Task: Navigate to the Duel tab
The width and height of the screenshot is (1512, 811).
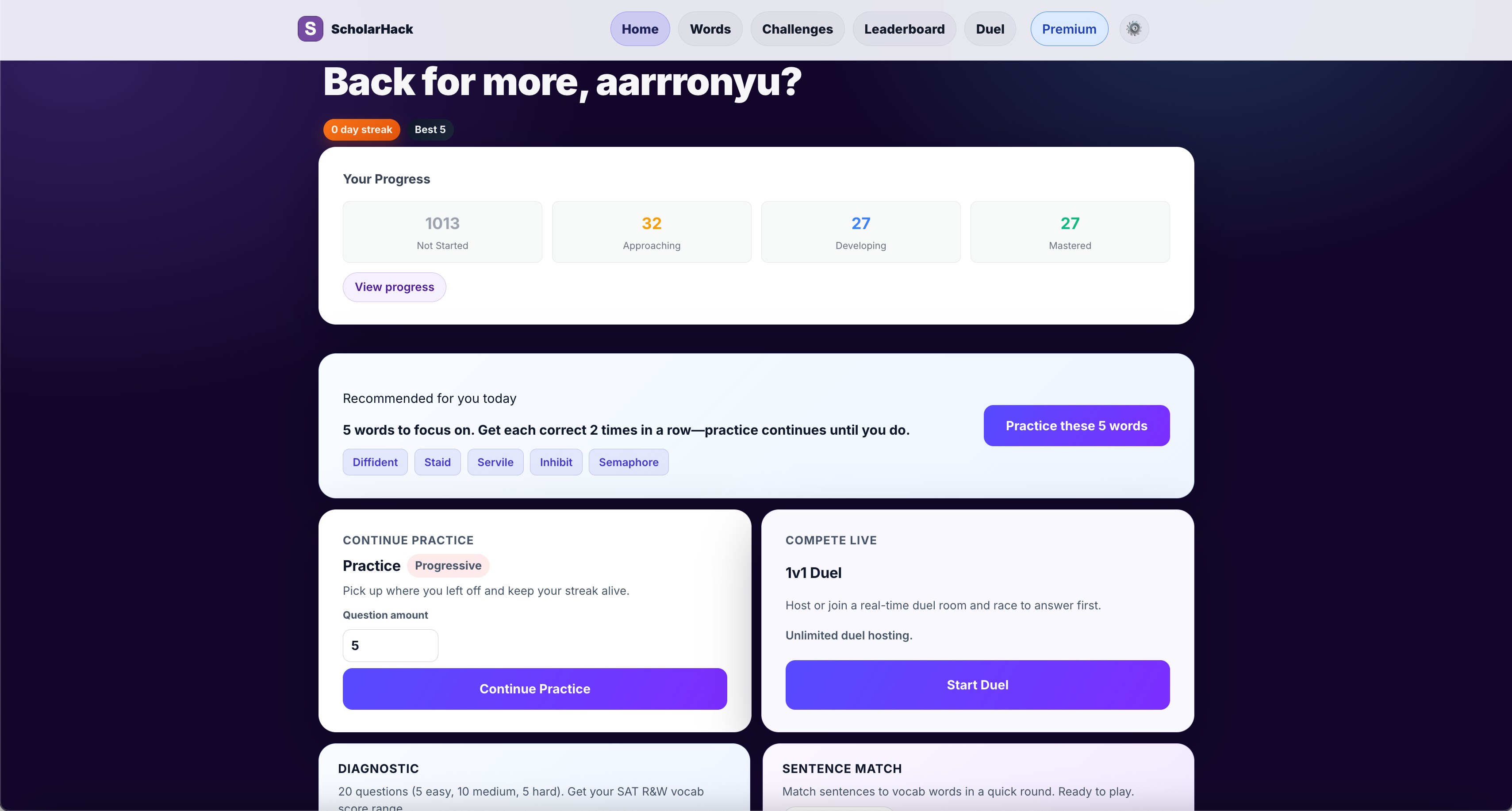Action: (x=990, y=29)
